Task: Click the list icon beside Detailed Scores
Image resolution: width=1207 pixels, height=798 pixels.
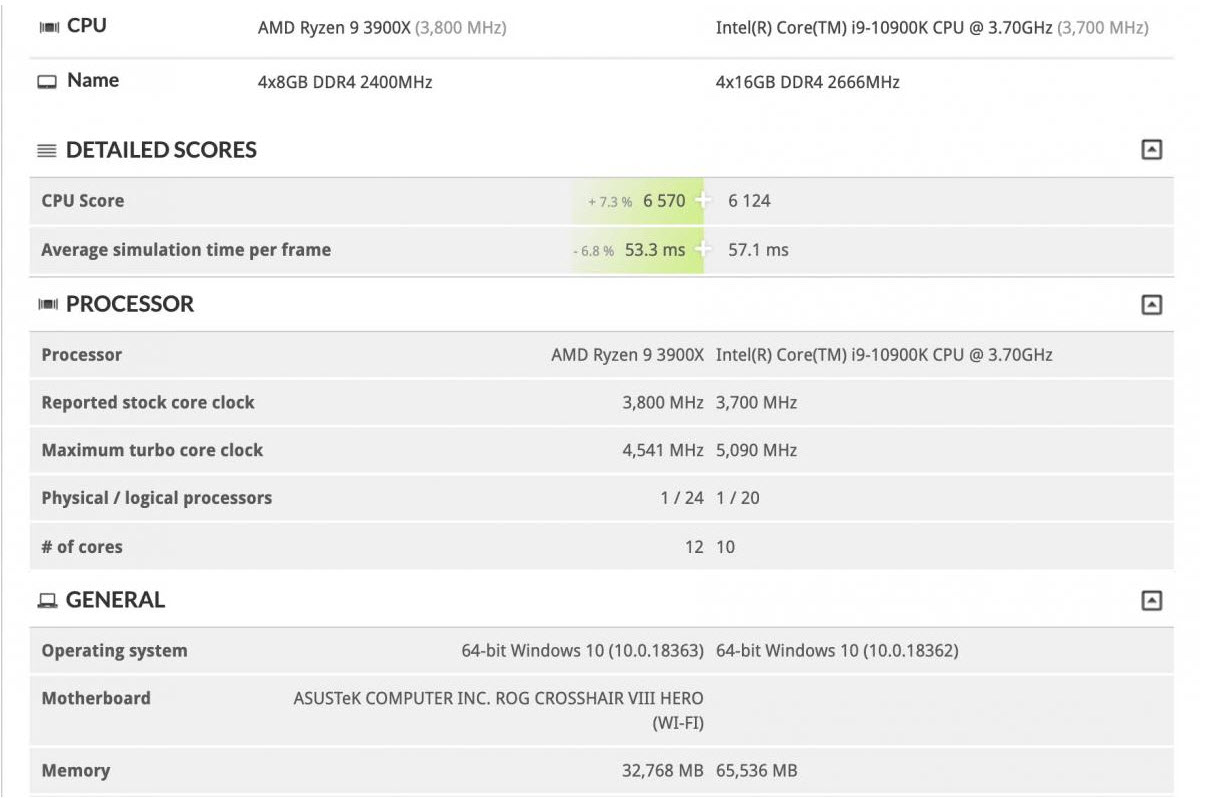Action: 47,151
